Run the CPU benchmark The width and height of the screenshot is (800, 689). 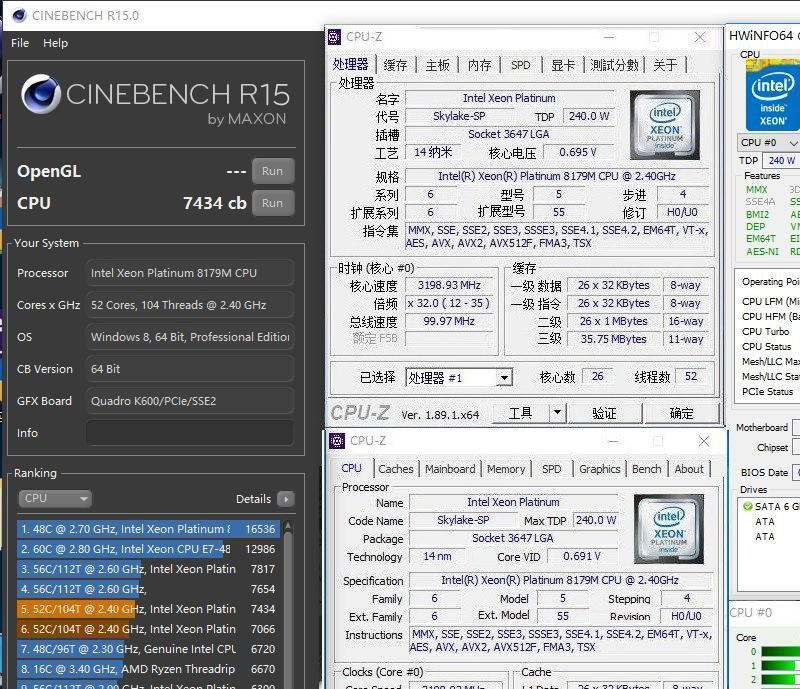click(272, 203)
